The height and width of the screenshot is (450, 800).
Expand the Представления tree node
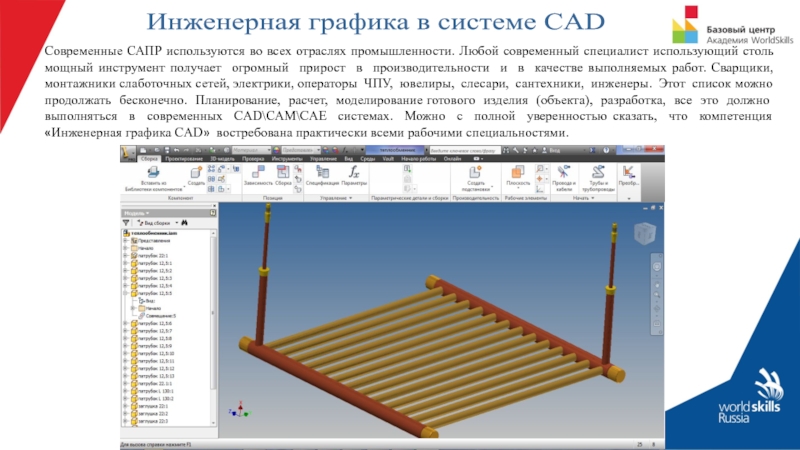[x=125, y=241]
